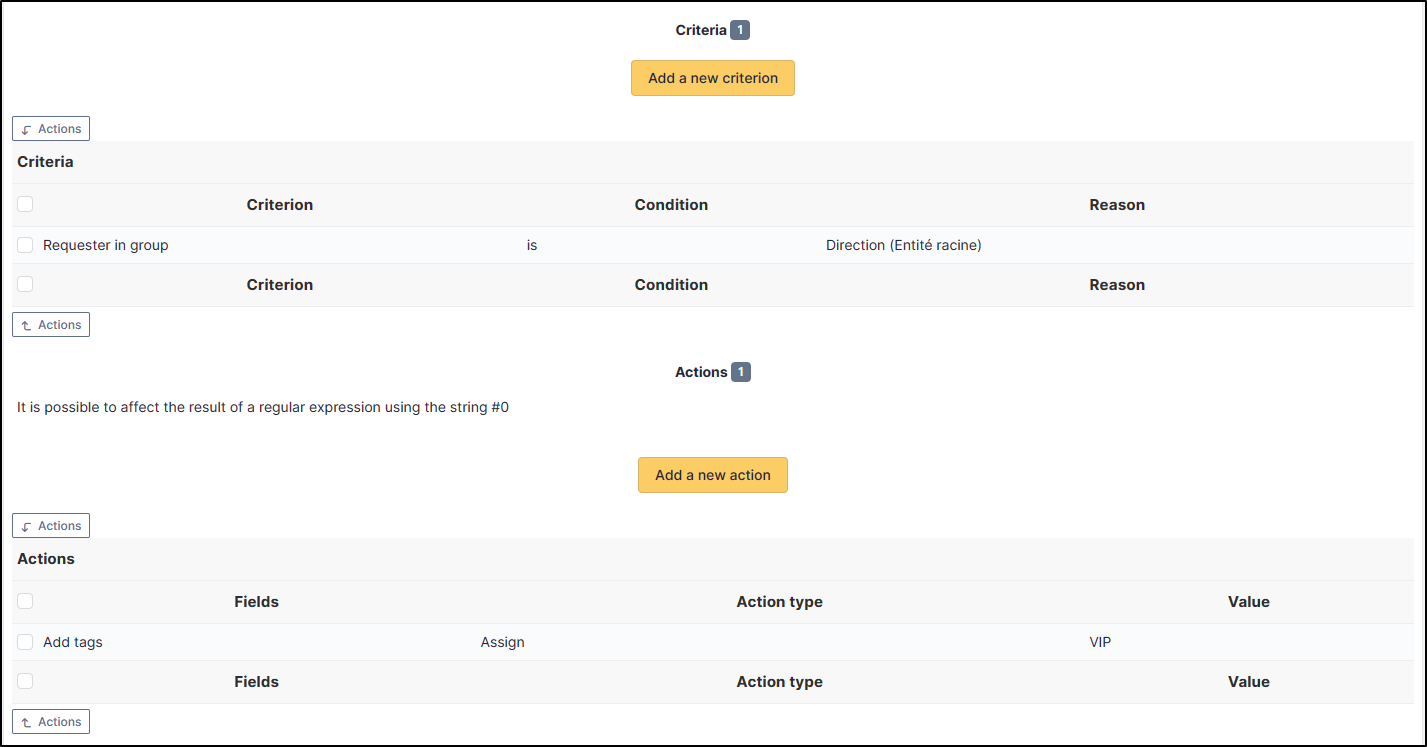Click the Add a new criterion button

(712, 78)
